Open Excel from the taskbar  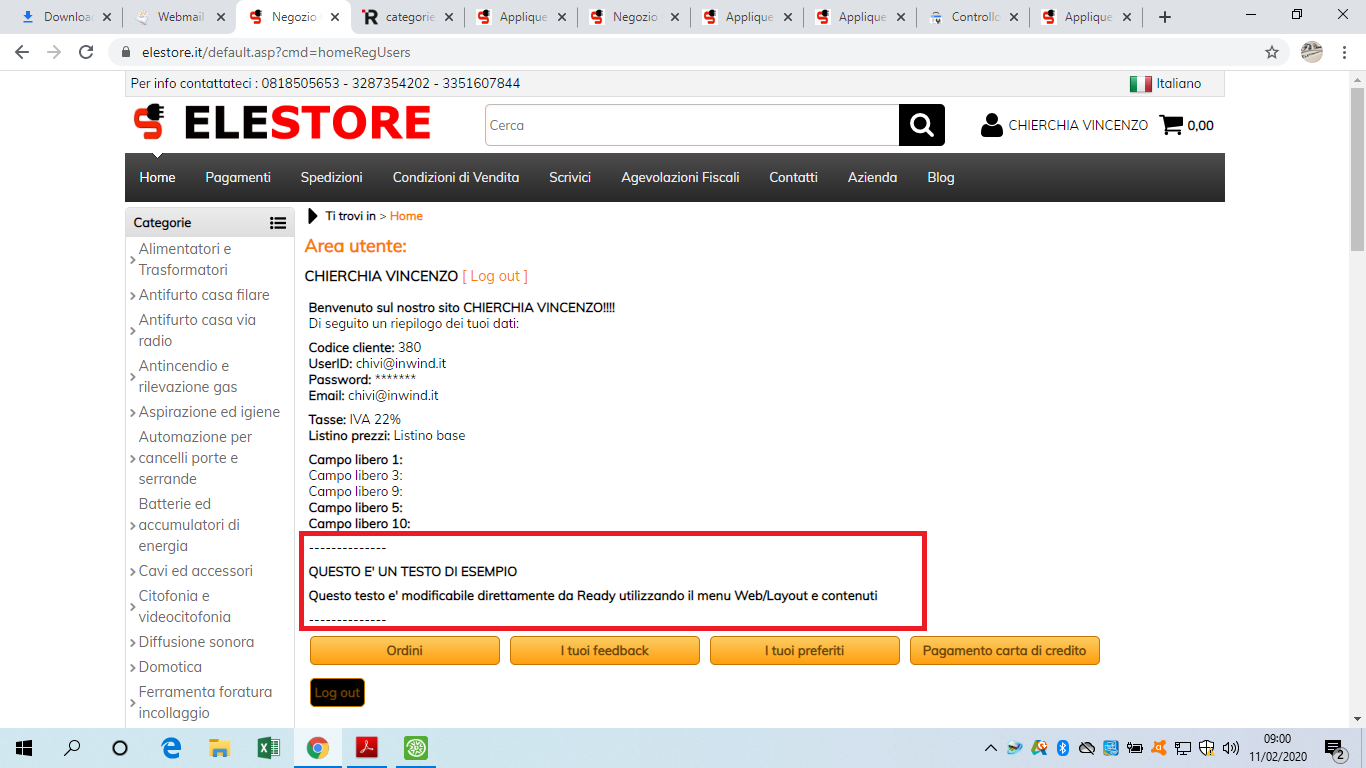[268, 747]
